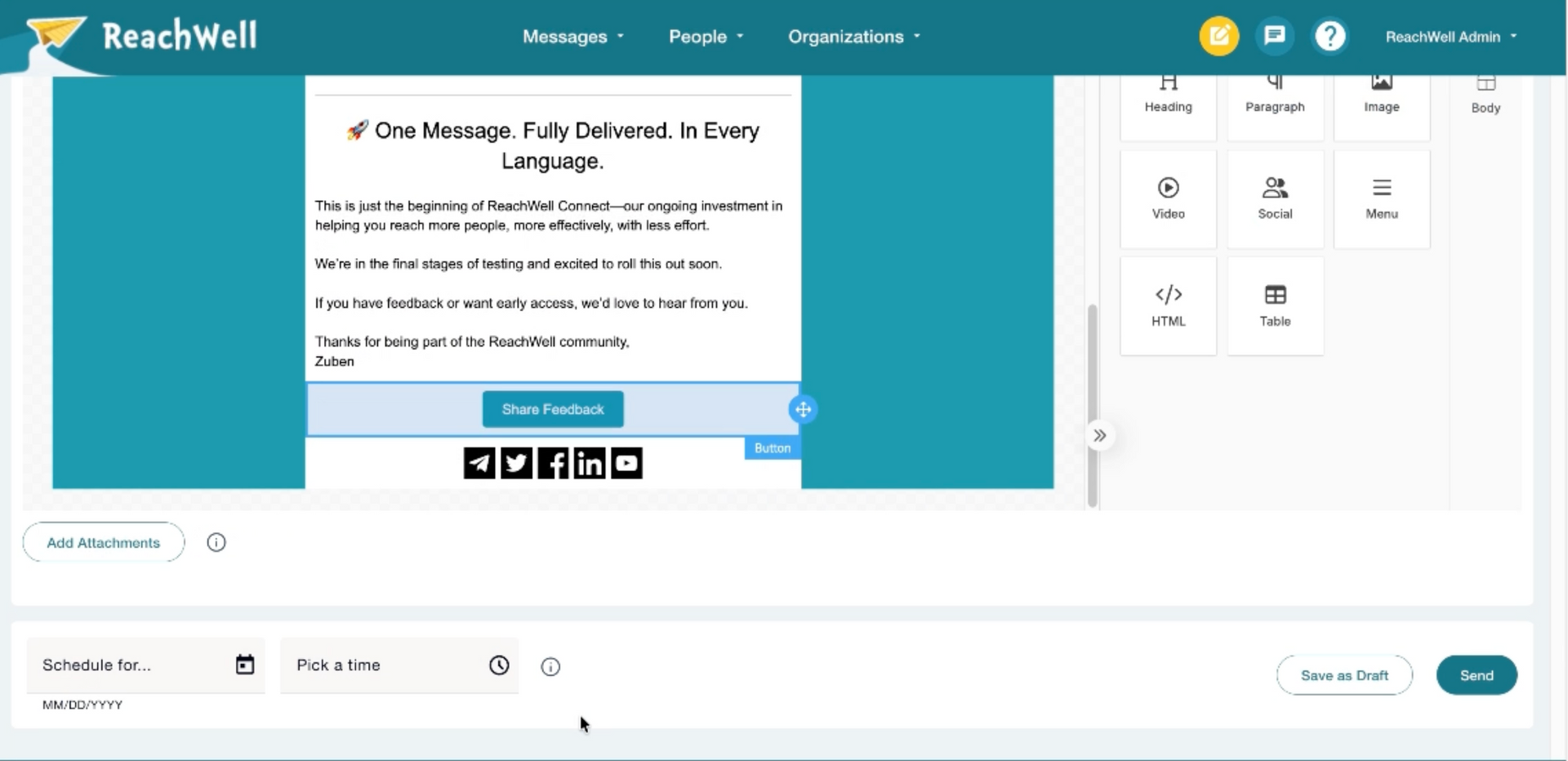Add a Table content block
1568x761 pixels.
pyautogui.click(x=1275, y=306)
